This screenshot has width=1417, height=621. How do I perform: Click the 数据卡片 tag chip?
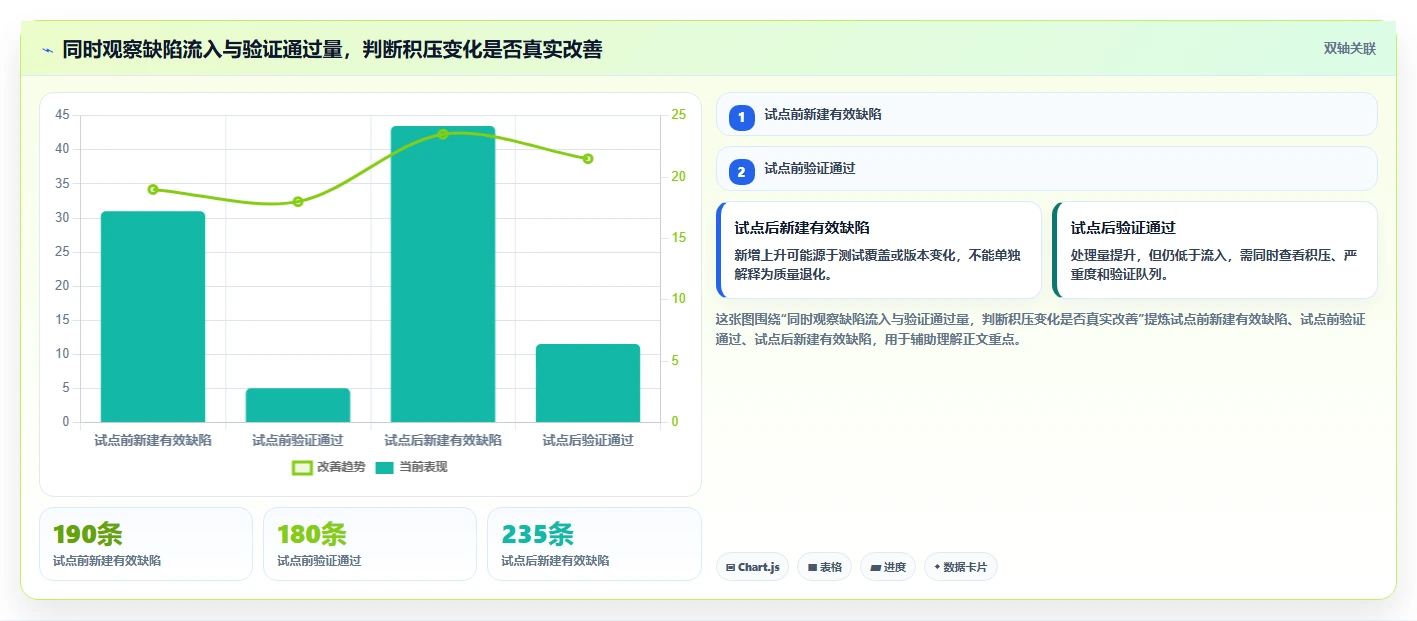tap(960, 567)
